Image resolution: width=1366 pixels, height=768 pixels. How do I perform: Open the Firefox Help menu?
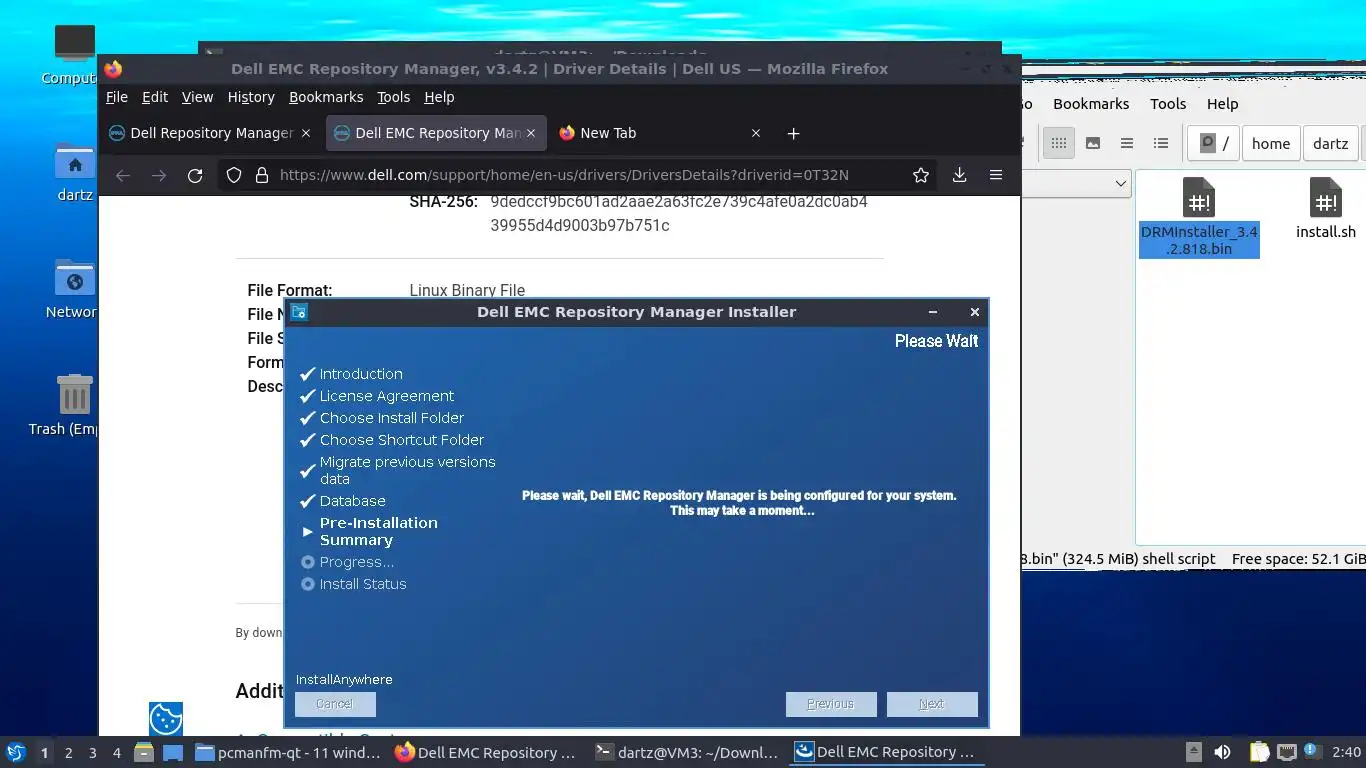(x=439, y=97)
